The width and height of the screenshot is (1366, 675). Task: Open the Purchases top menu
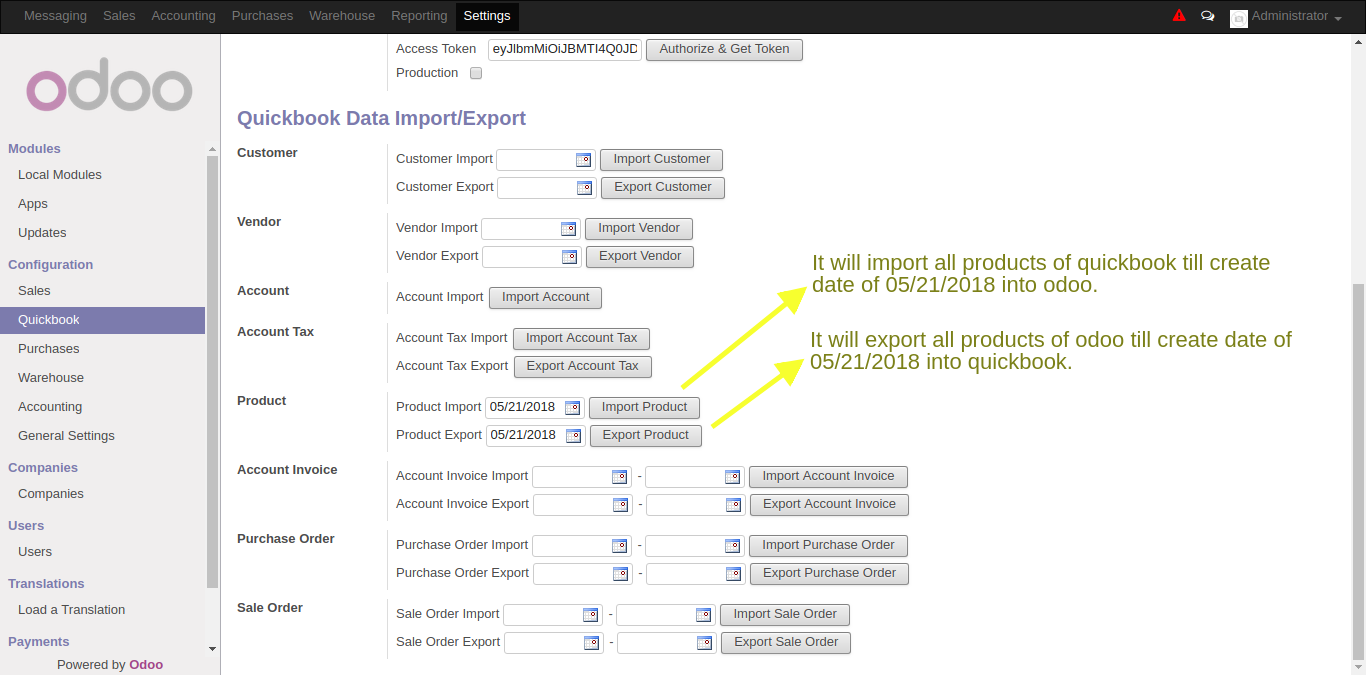click(262, 16)
